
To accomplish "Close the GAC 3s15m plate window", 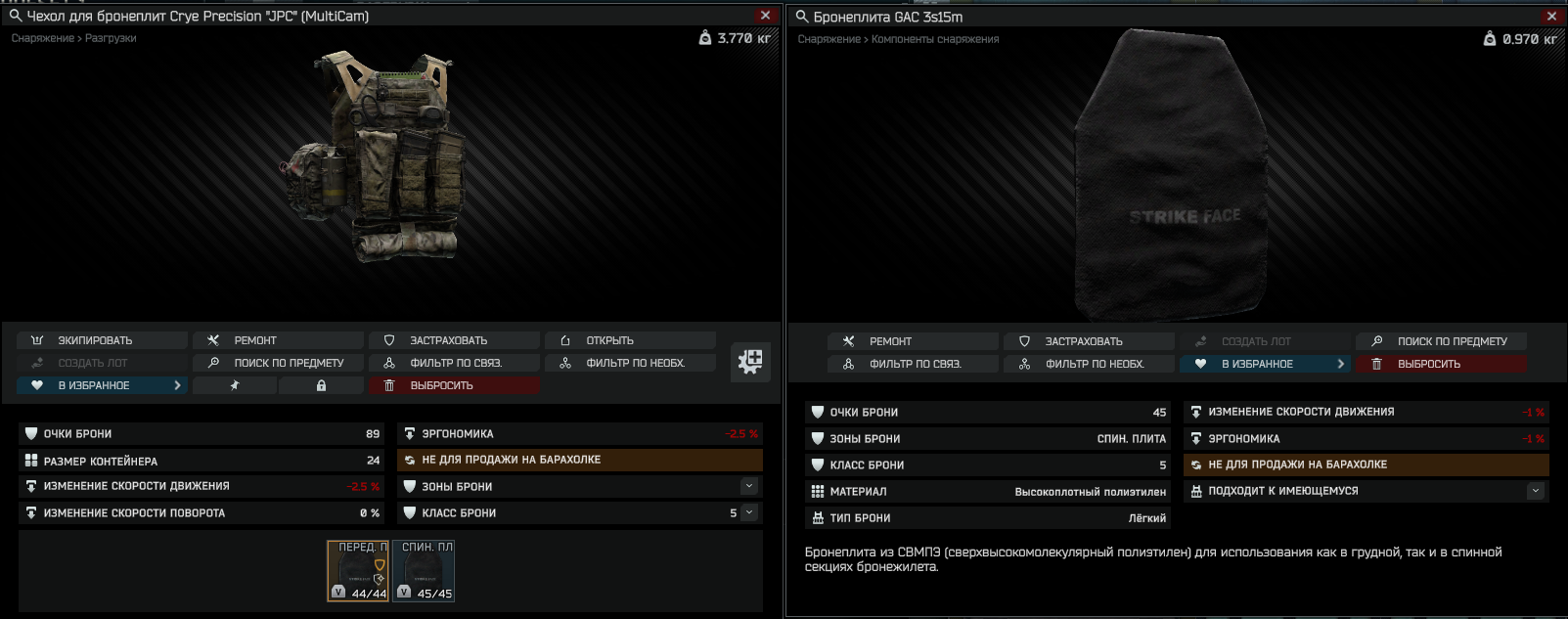I will pos(1551,16).
